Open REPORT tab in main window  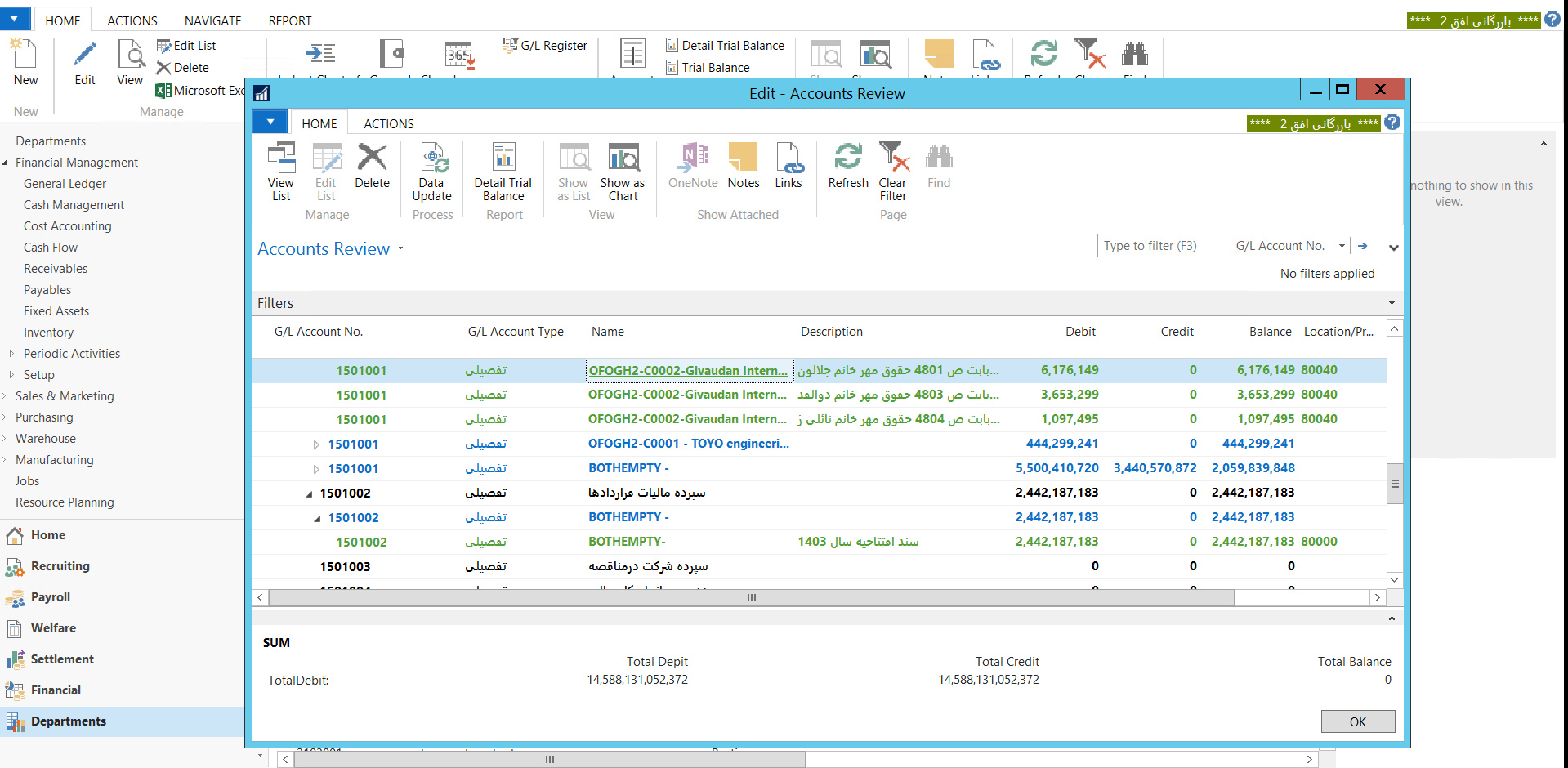(290, 20)
